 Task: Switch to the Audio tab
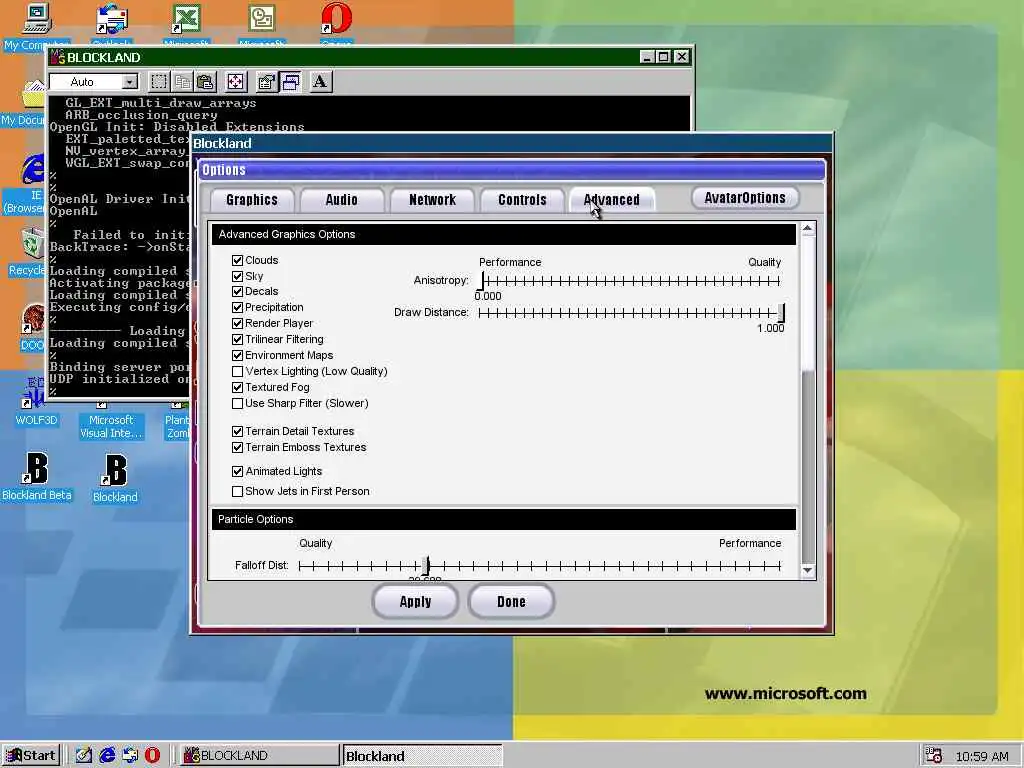342,200
